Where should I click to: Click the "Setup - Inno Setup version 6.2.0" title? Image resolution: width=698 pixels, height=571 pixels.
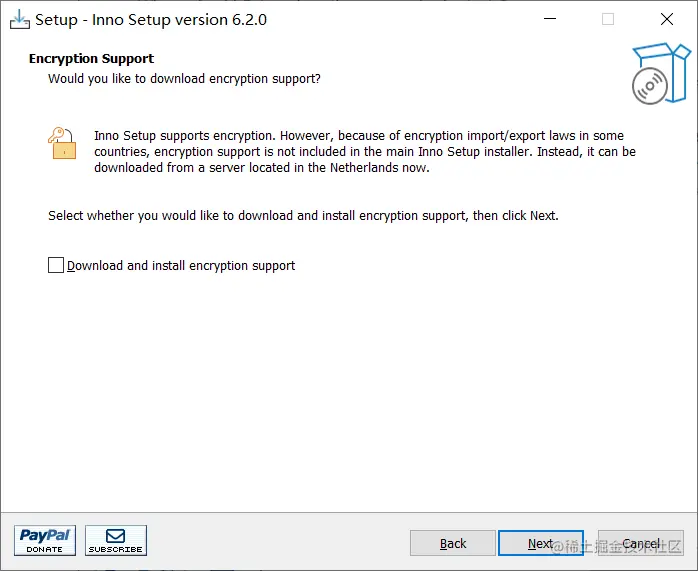pyautogui.click(x=151, y=20)
